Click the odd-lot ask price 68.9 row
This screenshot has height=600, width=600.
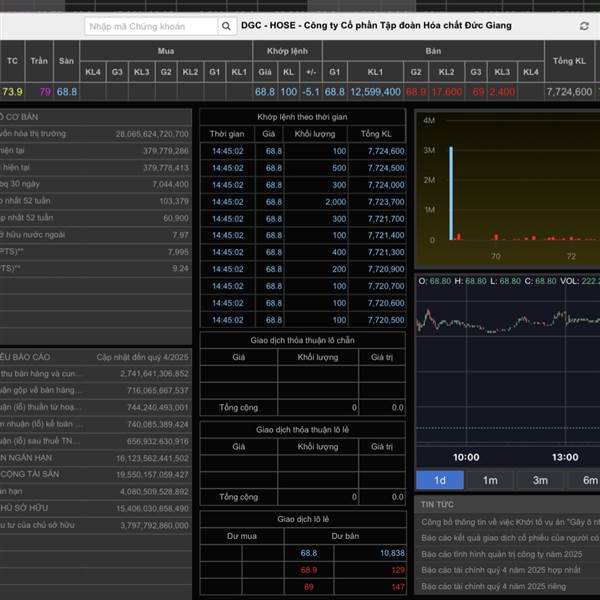tap(308, 569)
